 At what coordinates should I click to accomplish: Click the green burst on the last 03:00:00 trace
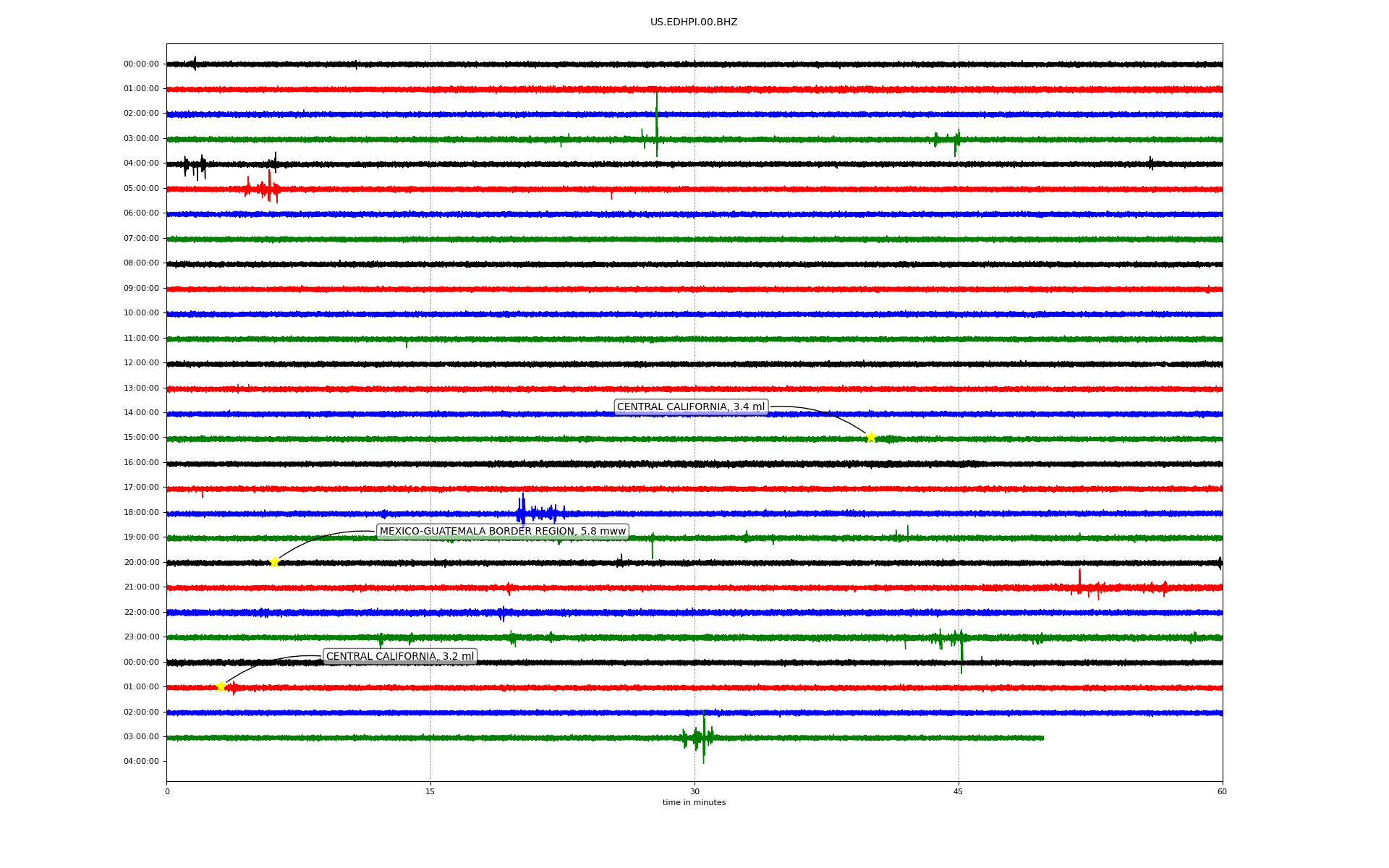click(702, 736)
